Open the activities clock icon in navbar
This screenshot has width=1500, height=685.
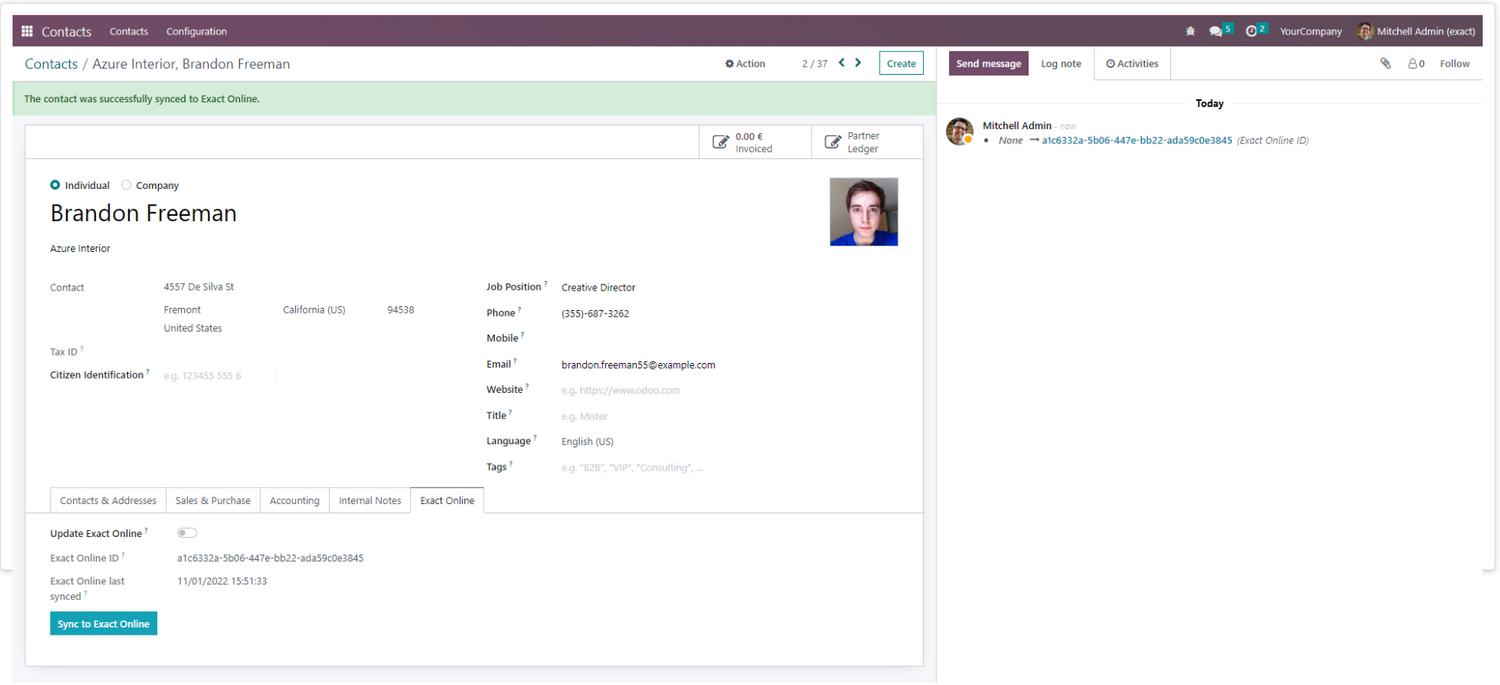click(x=1251, y=32)
